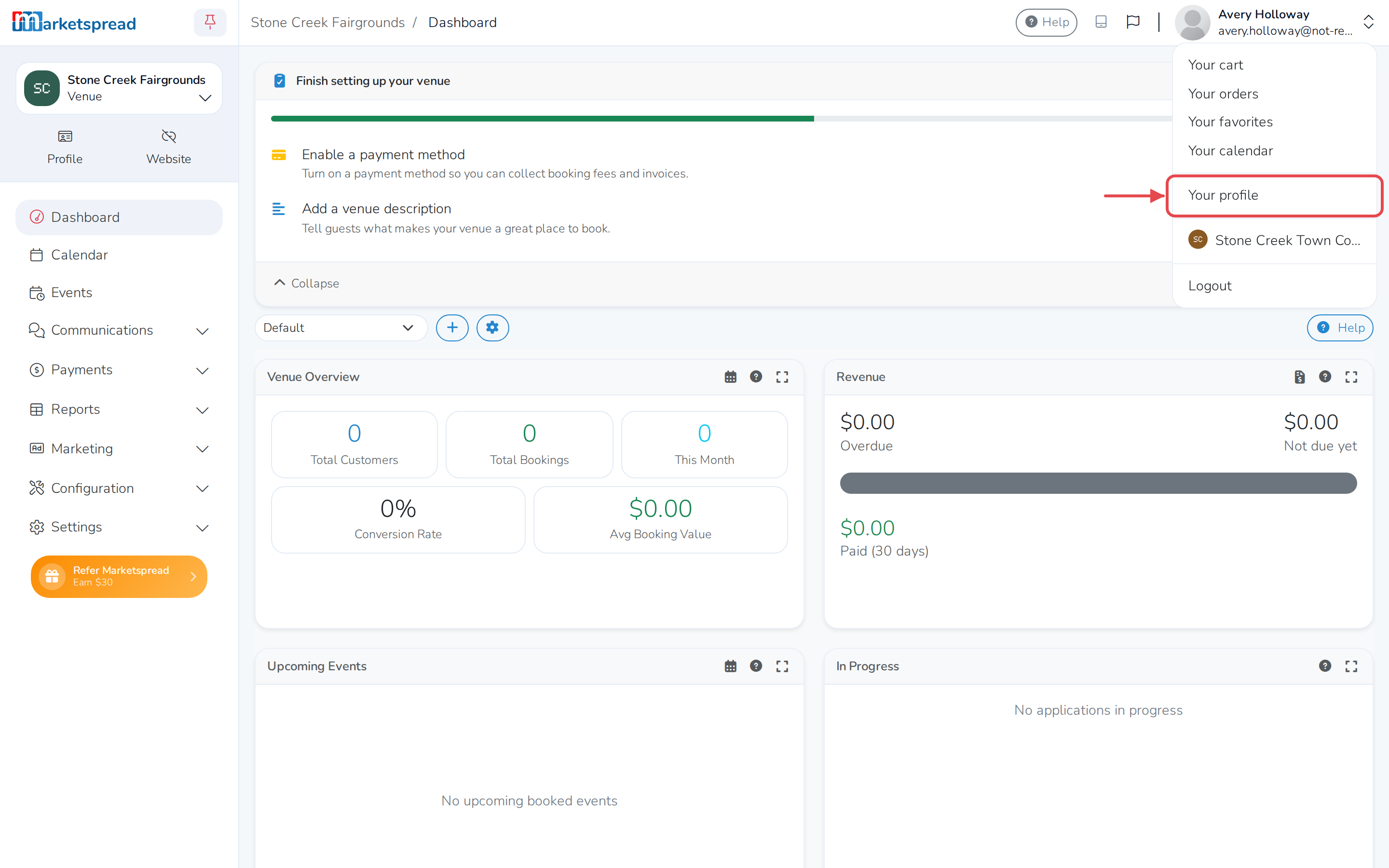The width and height of the screenshot is (1389, 868).
Task: Open the Default dashboard dropdown
Action: pyautogui.click(x=341, y=328)
